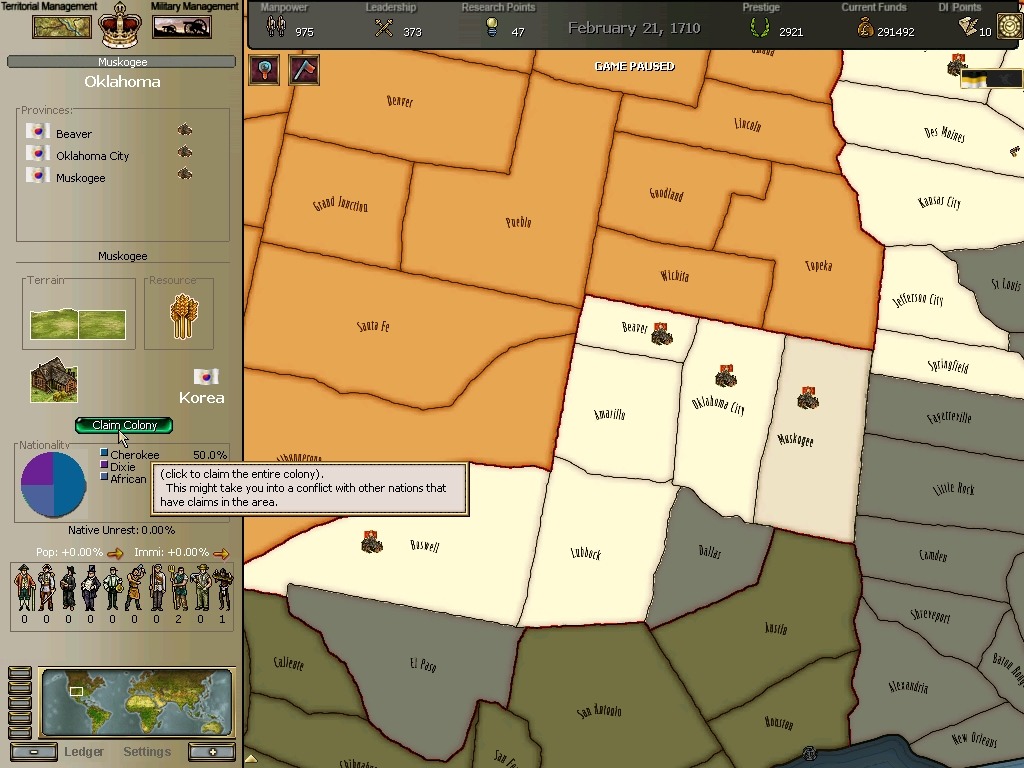Click the Cherokee blue legend swatch
This screenshot has width=1024, height=768.
click(x=104, y=453)
